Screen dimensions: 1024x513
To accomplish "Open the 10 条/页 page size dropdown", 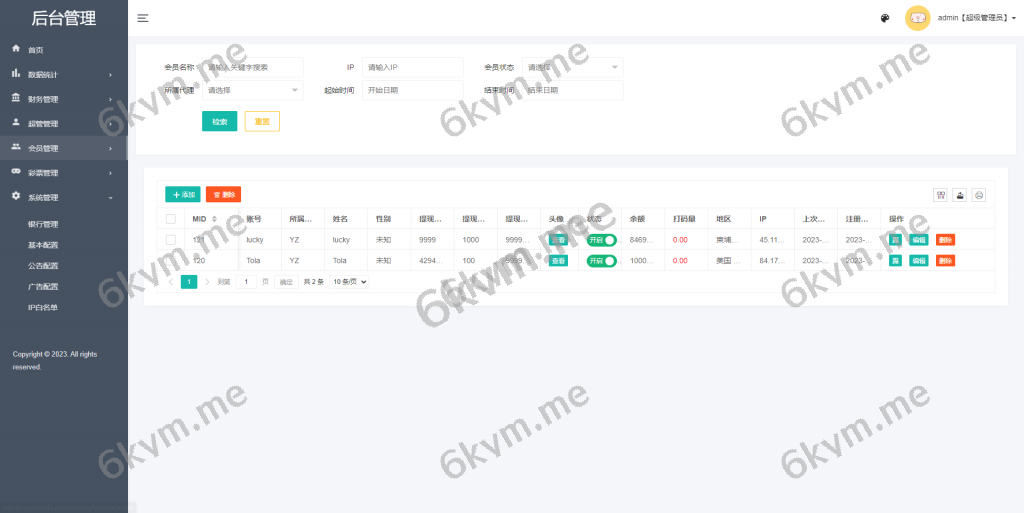I will tap(350, 282).
